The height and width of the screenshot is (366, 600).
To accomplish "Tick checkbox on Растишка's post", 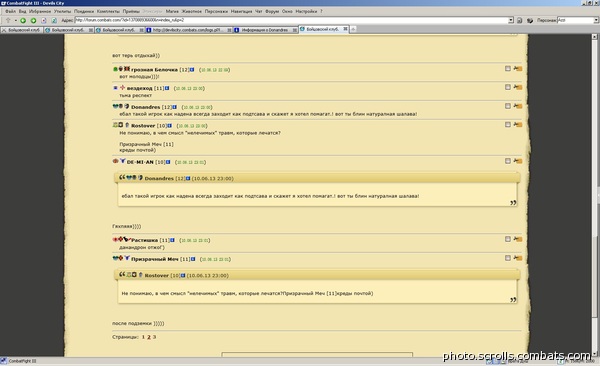I will point(508,239).
